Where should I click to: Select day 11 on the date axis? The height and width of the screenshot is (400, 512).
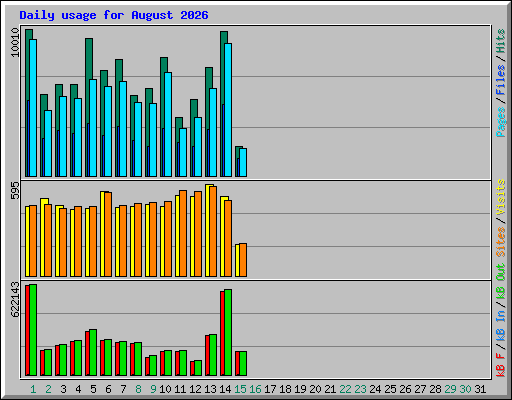(x=180, y=389)
